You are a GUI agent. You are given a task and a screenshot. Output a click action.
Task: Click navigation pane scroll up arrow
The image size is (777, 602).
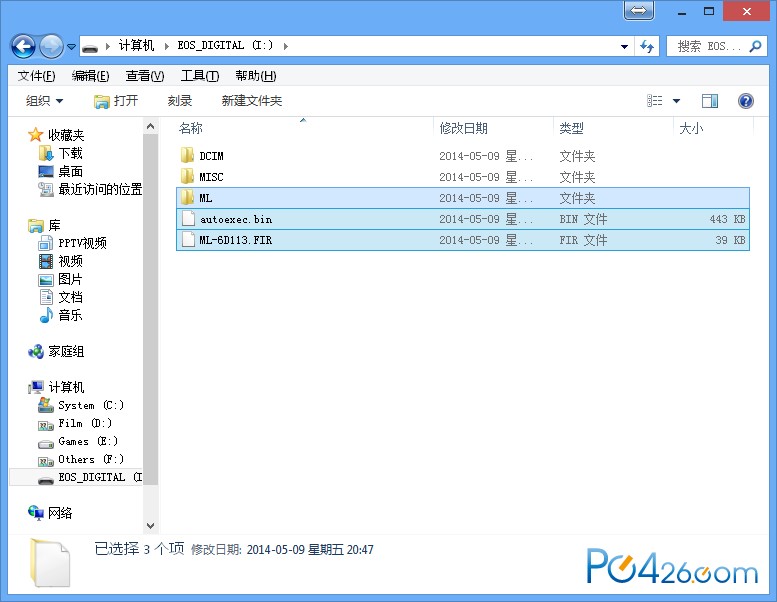coord(151,127)
